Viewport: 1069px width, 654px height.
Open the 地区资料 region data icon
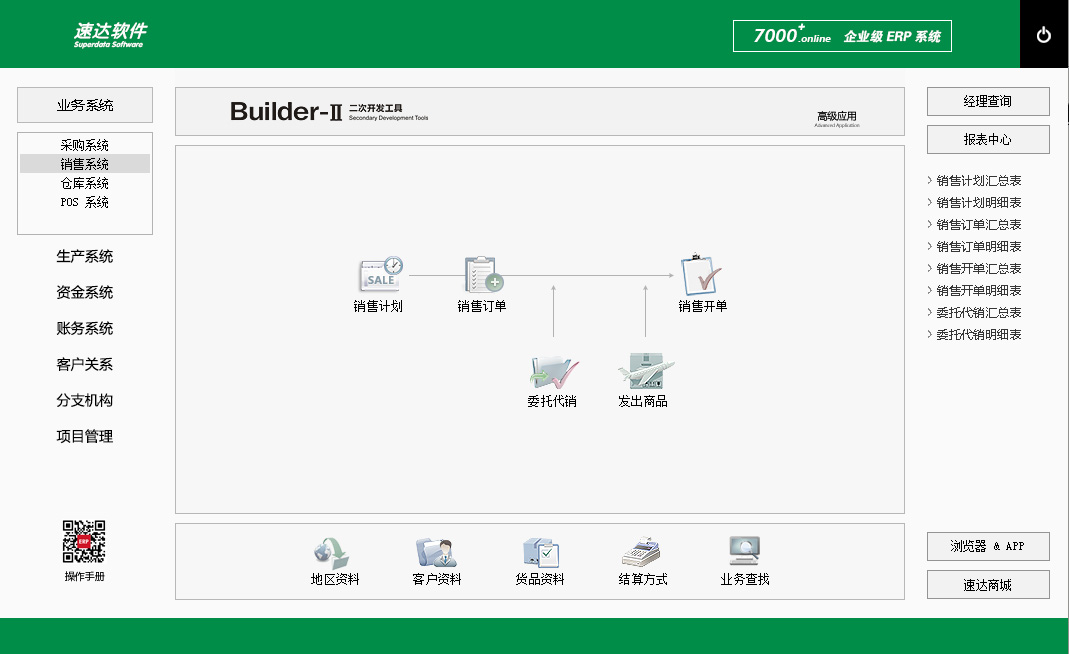333,553
